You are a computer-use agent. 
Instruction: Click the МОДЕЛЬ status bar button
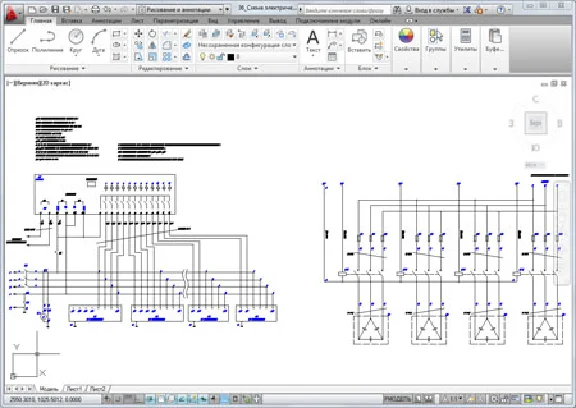click(x=397, y=399)
